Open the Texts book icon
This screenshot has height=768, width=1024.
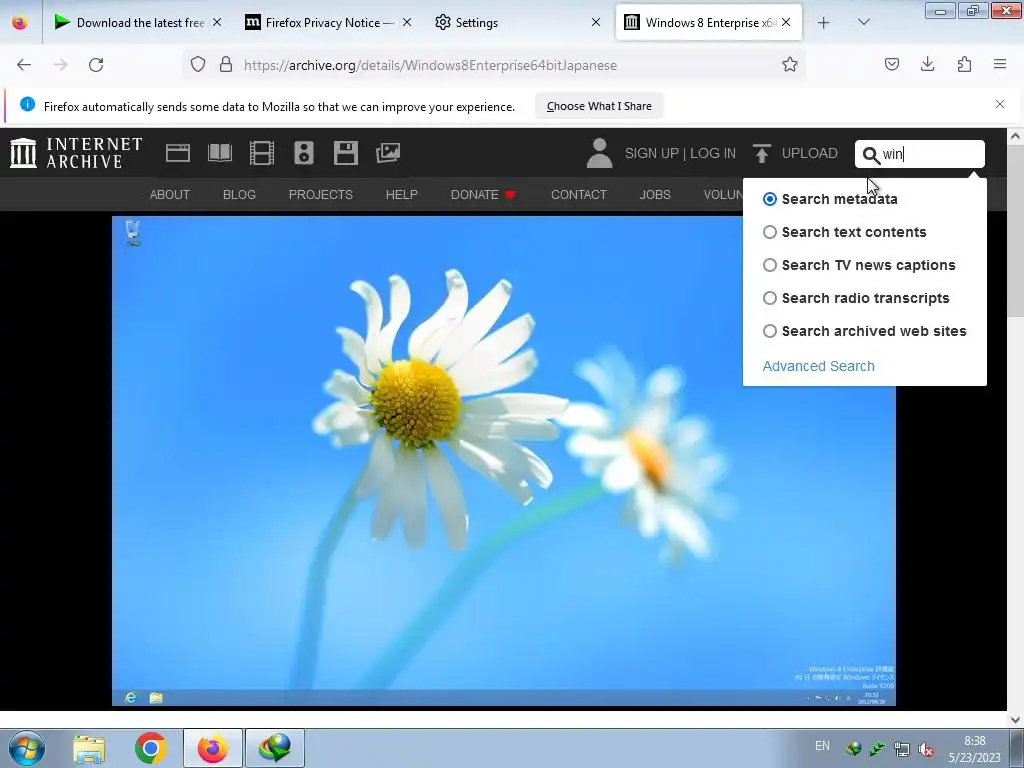pos(219,153)
